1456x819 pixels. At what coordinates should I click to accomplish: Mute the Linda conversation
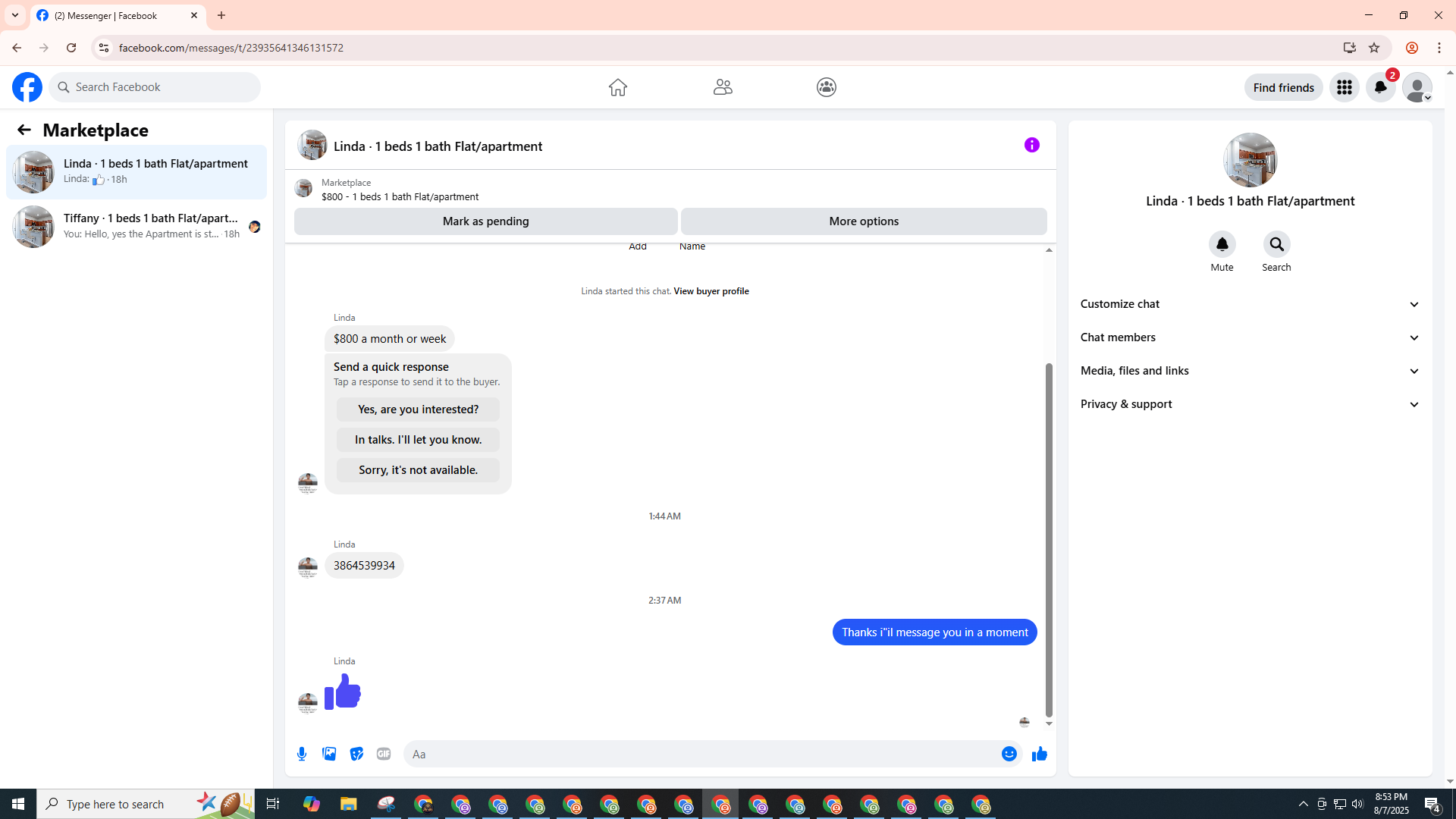point(1222,244)
